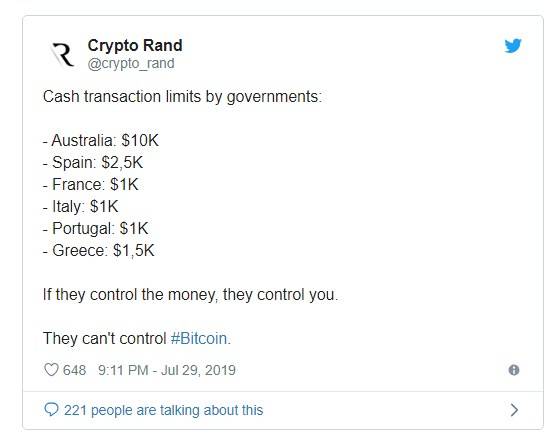Open the 9:11 PM - Jul 29, 2019 timestamp

tap(167, 370)
